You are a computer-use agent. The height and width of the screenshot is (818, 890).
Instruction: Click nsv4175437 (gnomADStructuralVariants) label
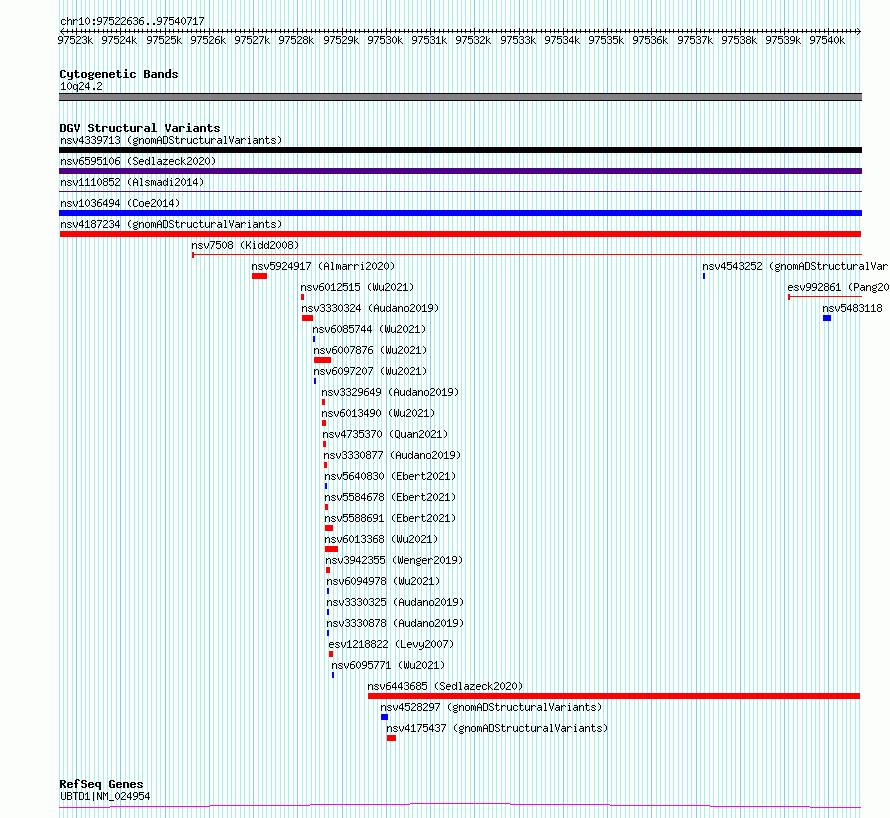497,728
